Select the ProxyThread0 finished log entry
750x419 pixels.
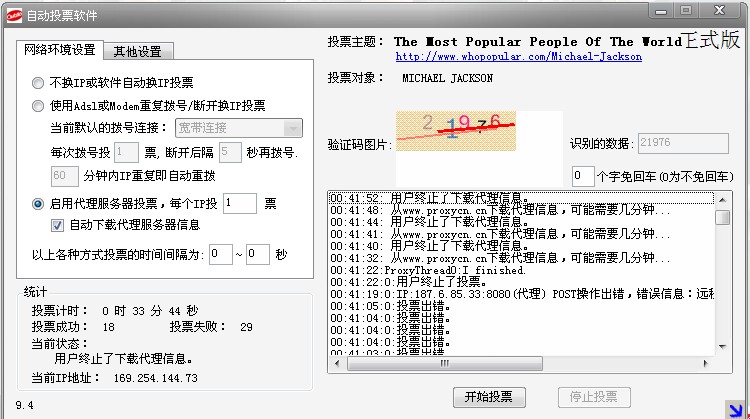click(521, 270)
